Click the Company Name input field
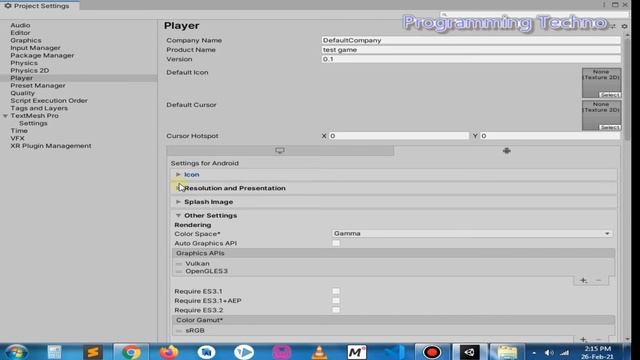The height and width of the screenshot is (360, 640). point(471,40)
